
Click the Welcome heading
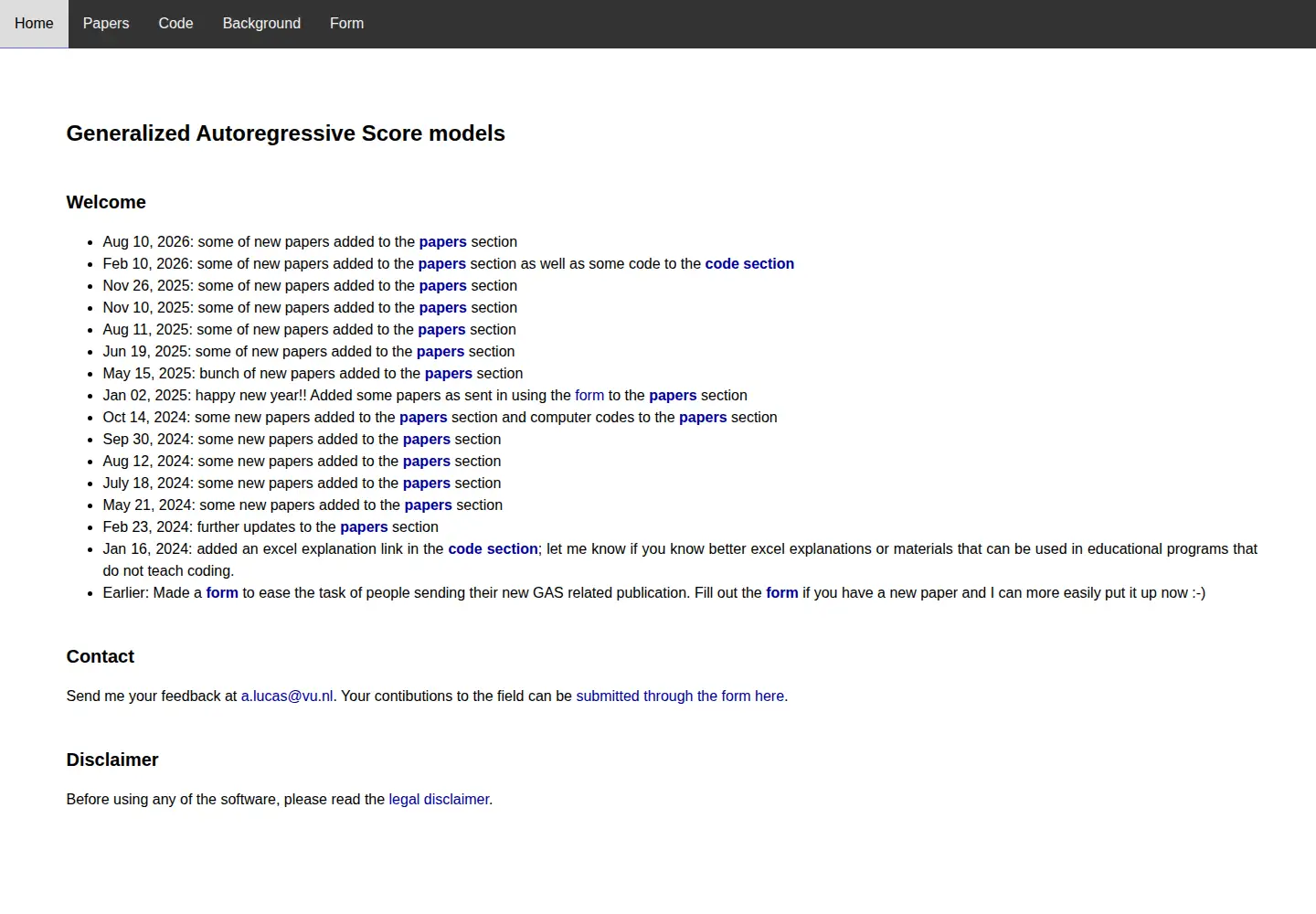pyautogui.click(x=106, y=202)
